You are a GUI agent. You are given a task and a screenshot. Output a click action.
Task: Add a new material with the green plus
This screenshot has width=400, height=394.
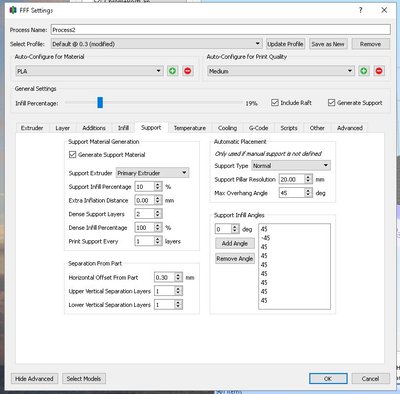click(x=172, y=71)
